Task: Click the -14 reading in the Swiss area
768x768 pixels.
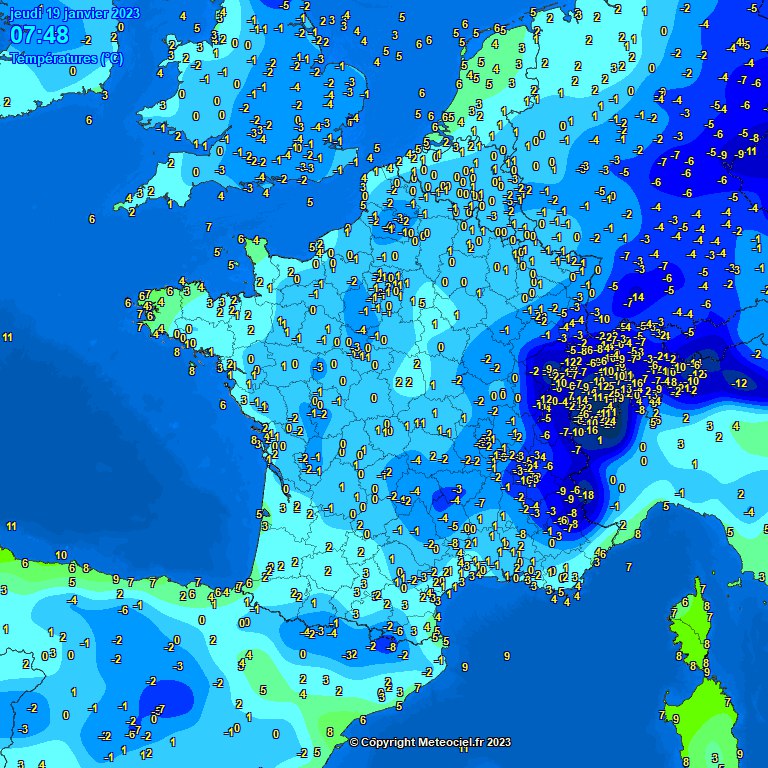Action: pos(635,297)
